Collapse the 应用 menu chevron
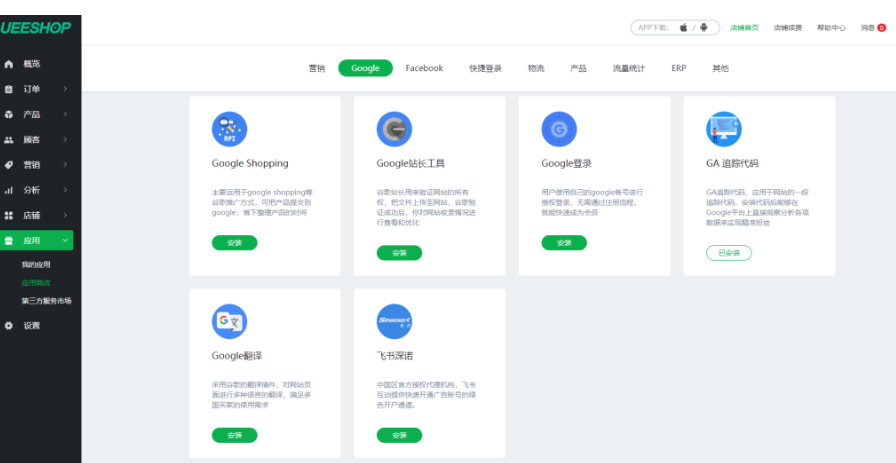The width and height of the screenshot is (896, 463). tap(65, 241)
